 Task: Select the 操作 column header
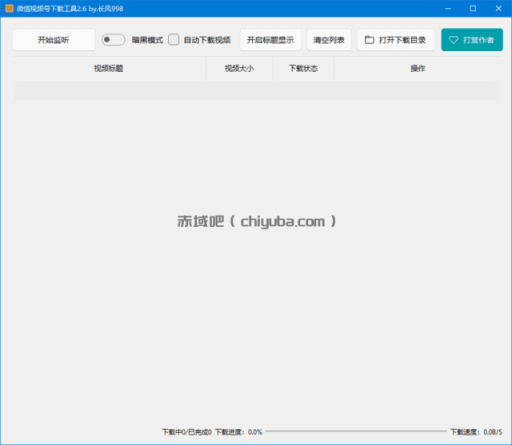click(x=418, y=68)
